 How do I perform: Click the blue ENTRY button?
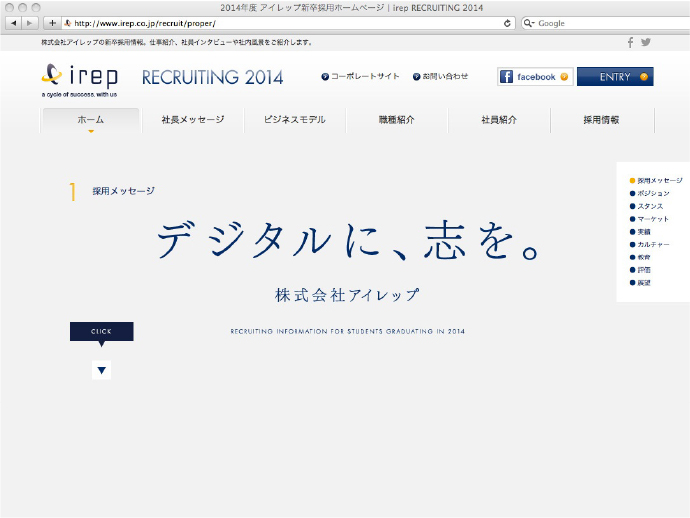pos(615,77)
